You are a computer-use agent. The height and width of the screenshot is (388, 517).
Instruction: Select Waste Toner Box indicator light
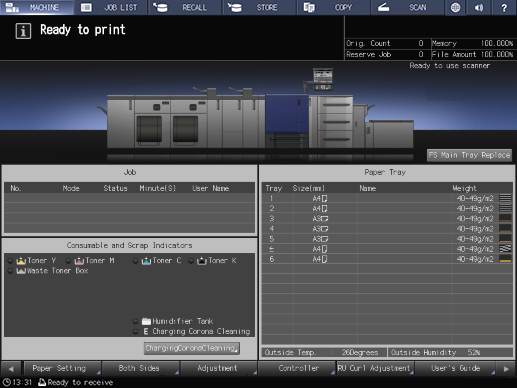pyautogui.click(x=11, y=271)
